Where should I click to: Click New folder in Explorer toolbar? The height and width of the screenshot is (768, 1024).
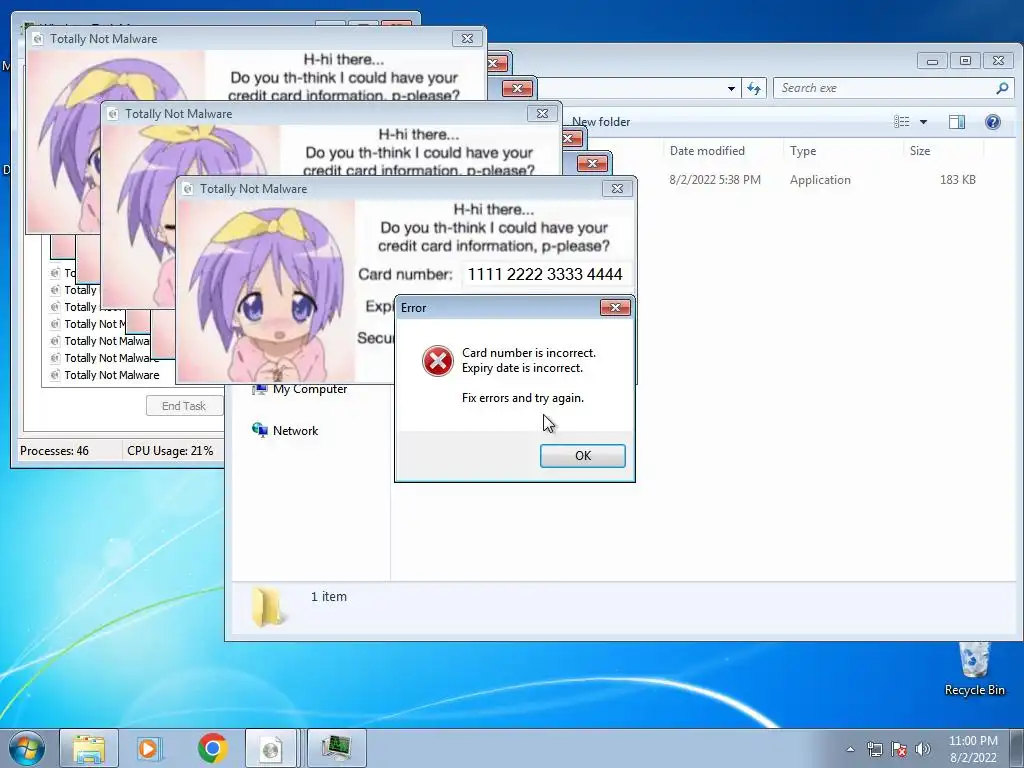[x=601, y=121]
